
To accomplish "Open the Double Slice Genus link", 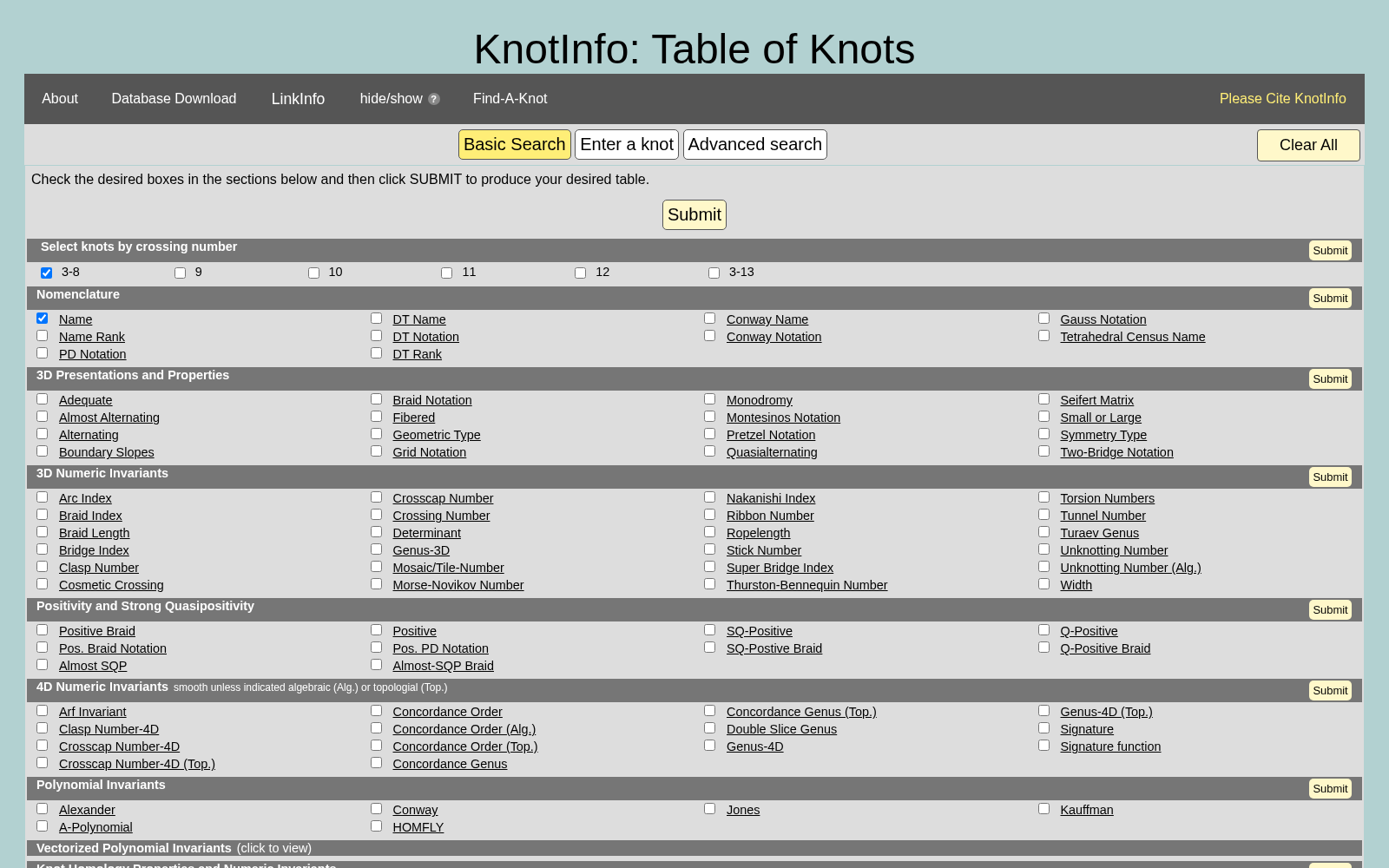I will coord(781,729).
